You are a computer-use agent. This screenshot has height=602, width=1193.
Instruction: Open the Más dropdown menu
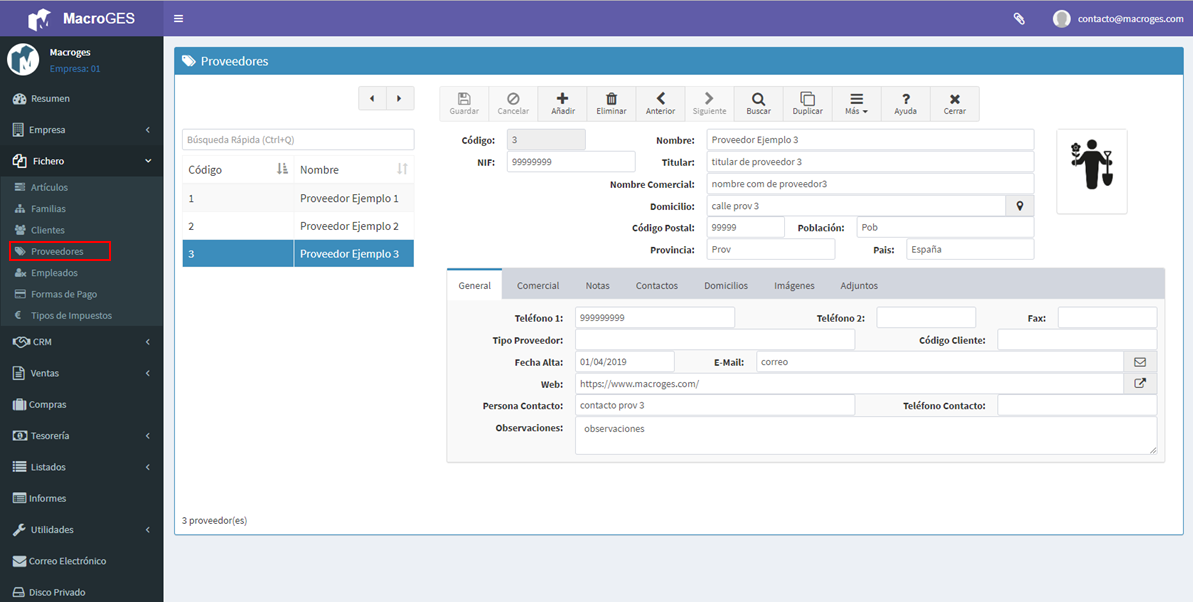(857, 104)
